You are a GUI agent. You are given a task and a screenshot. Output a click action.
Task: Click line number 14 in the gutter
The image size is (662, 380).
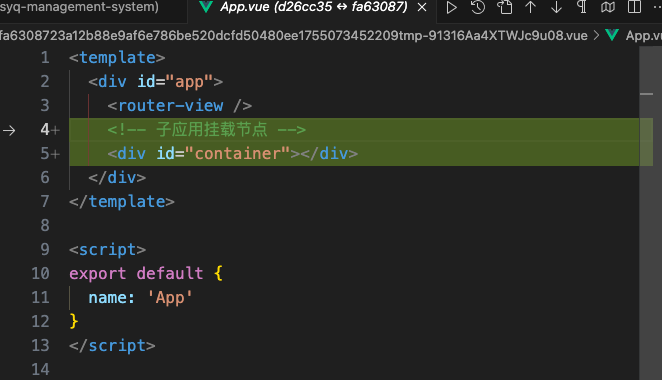(41, 370)
